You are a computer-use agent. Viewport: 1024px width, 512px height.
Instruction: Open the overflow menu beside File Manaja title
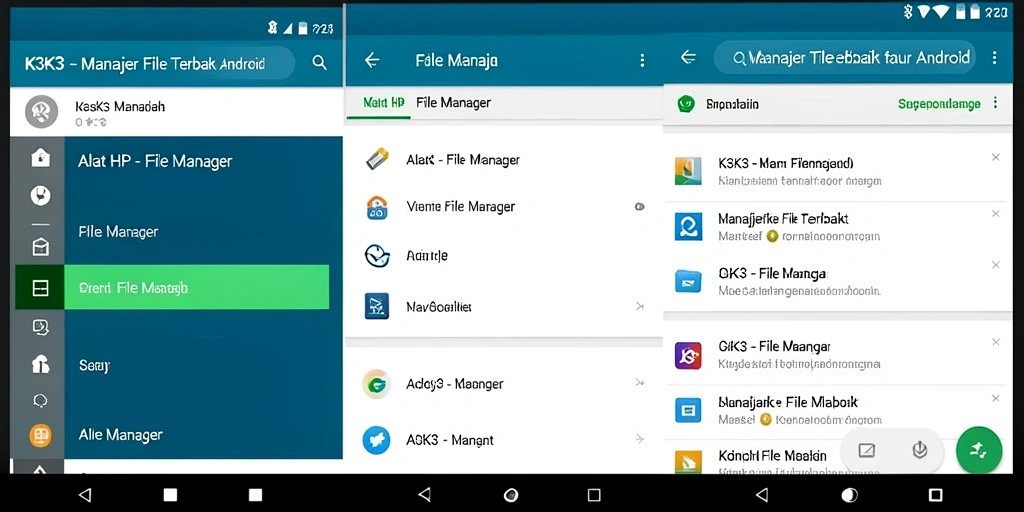pos(642,61)
